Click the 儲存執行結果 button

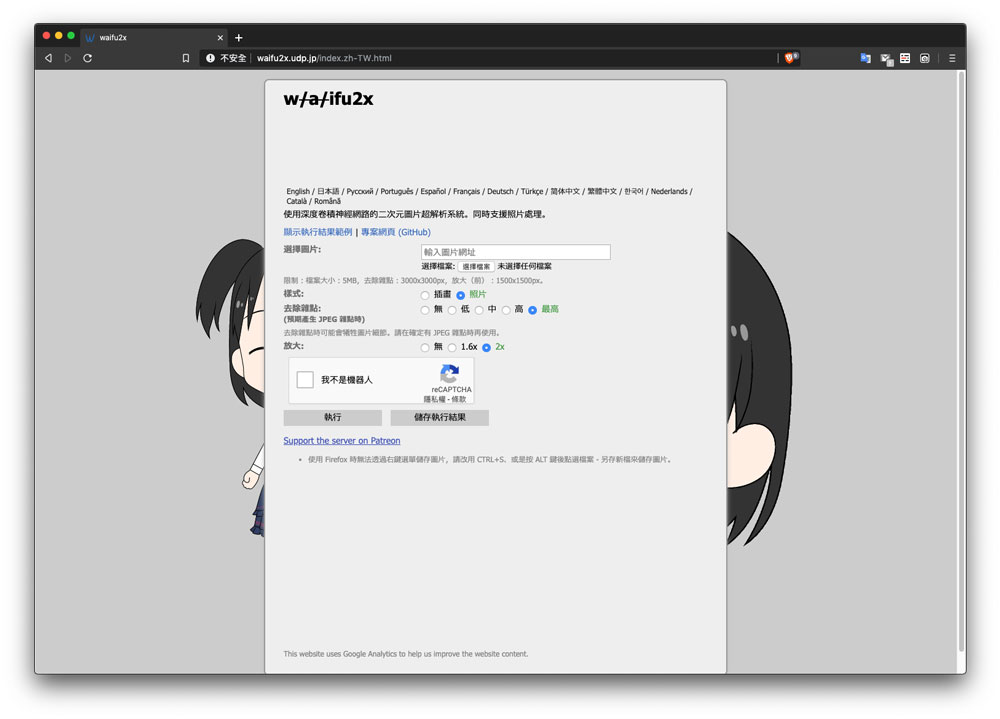439,417
